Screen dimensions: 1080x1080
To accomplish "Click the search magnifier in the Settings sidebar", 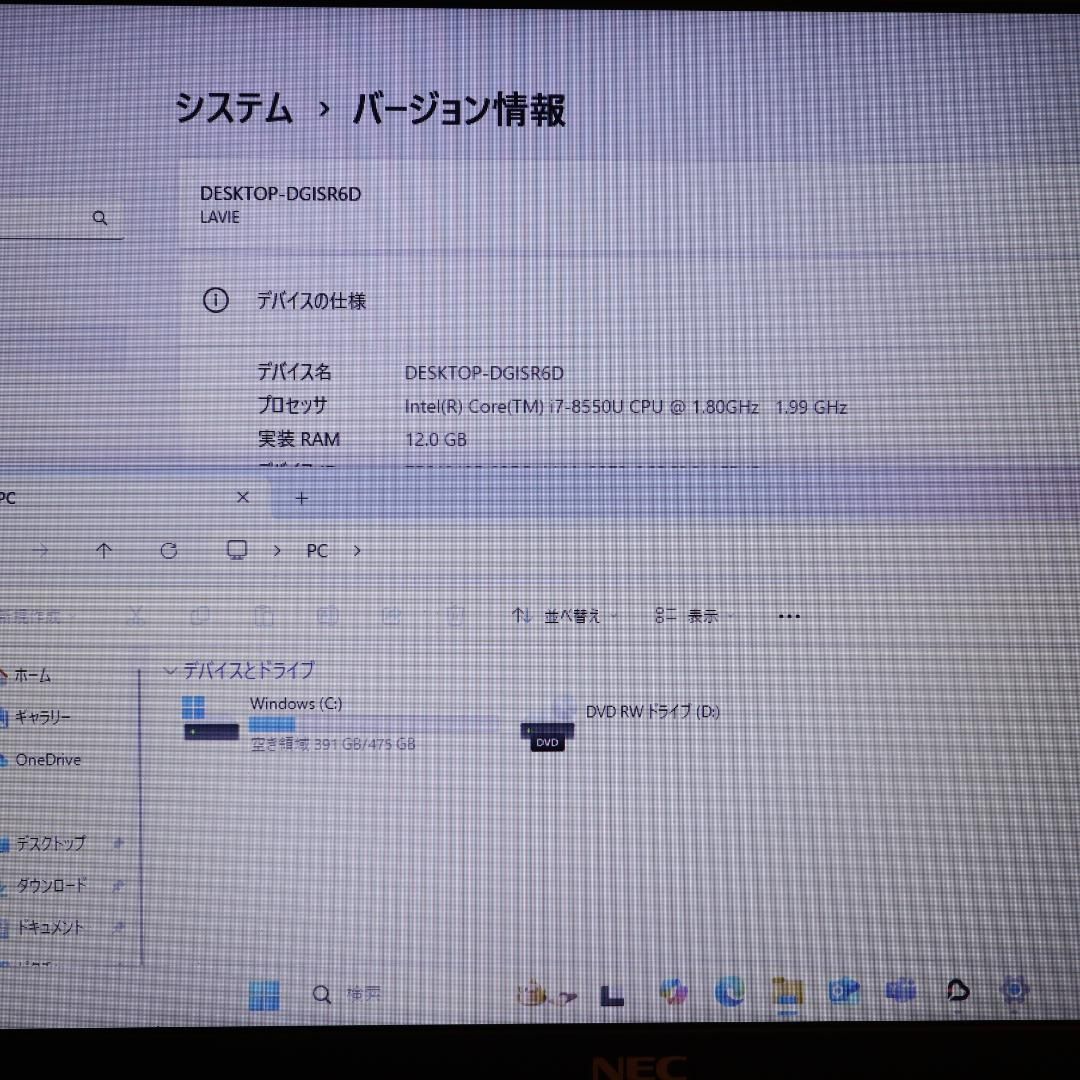I will coord(100,218).
